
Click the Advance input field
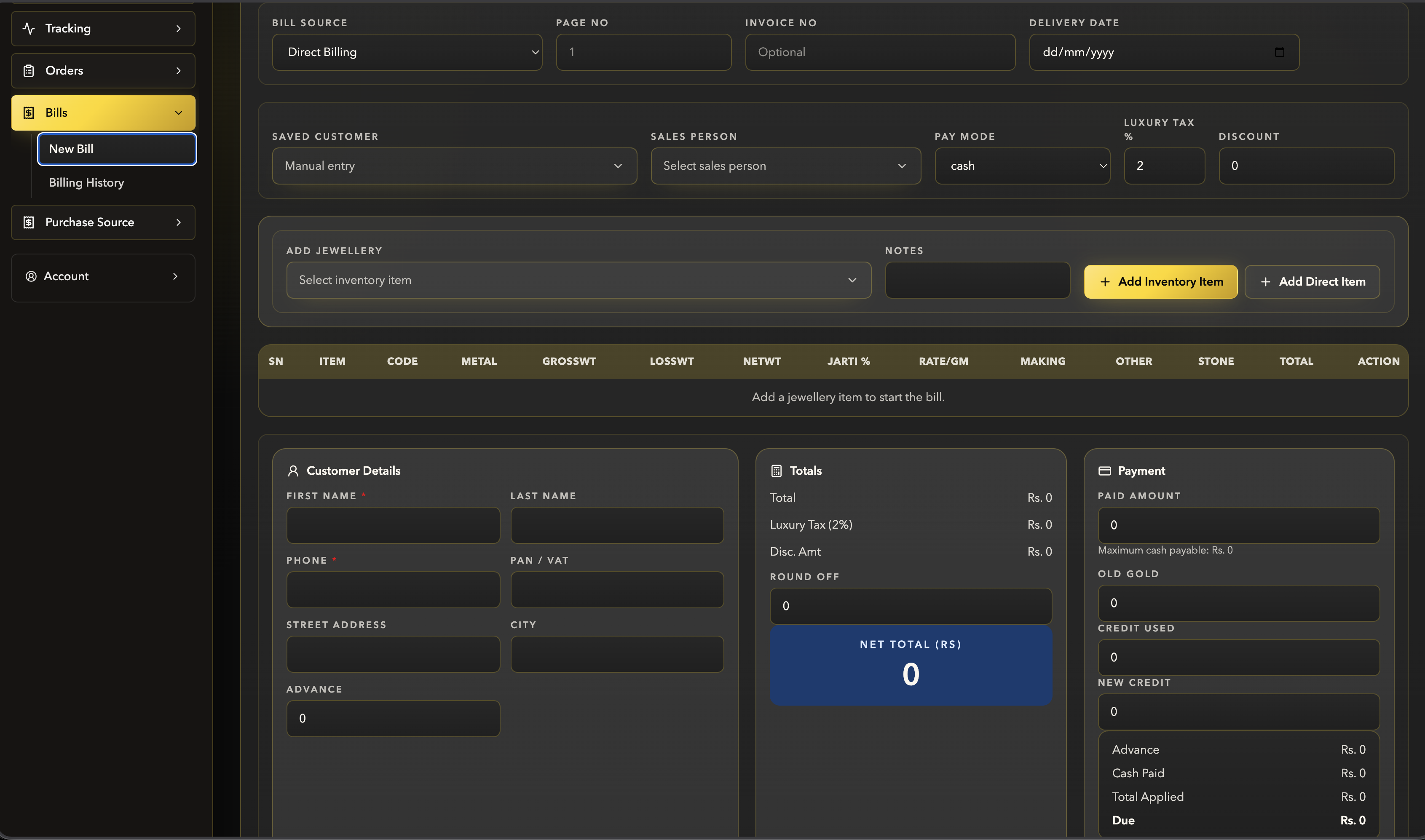[394, 719]
